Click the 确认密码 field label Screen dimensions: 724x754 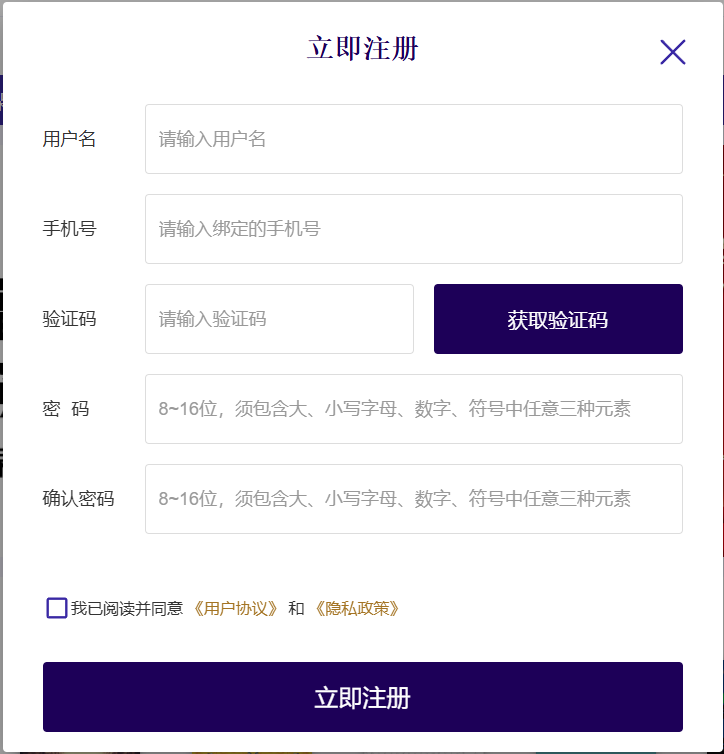(78, 499)
